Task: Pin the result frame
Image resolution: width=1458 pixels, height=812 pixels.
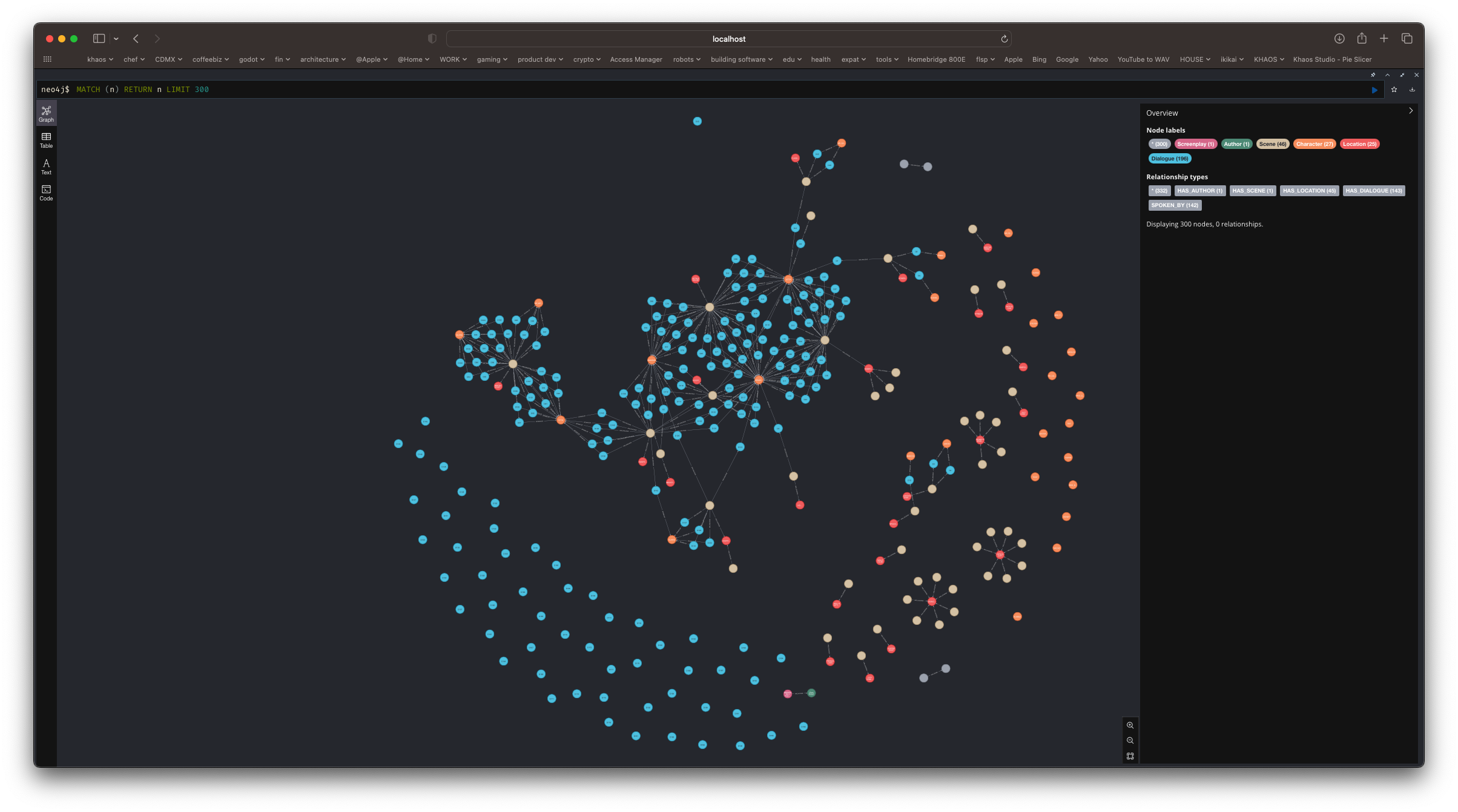Action: [1373, 75]
